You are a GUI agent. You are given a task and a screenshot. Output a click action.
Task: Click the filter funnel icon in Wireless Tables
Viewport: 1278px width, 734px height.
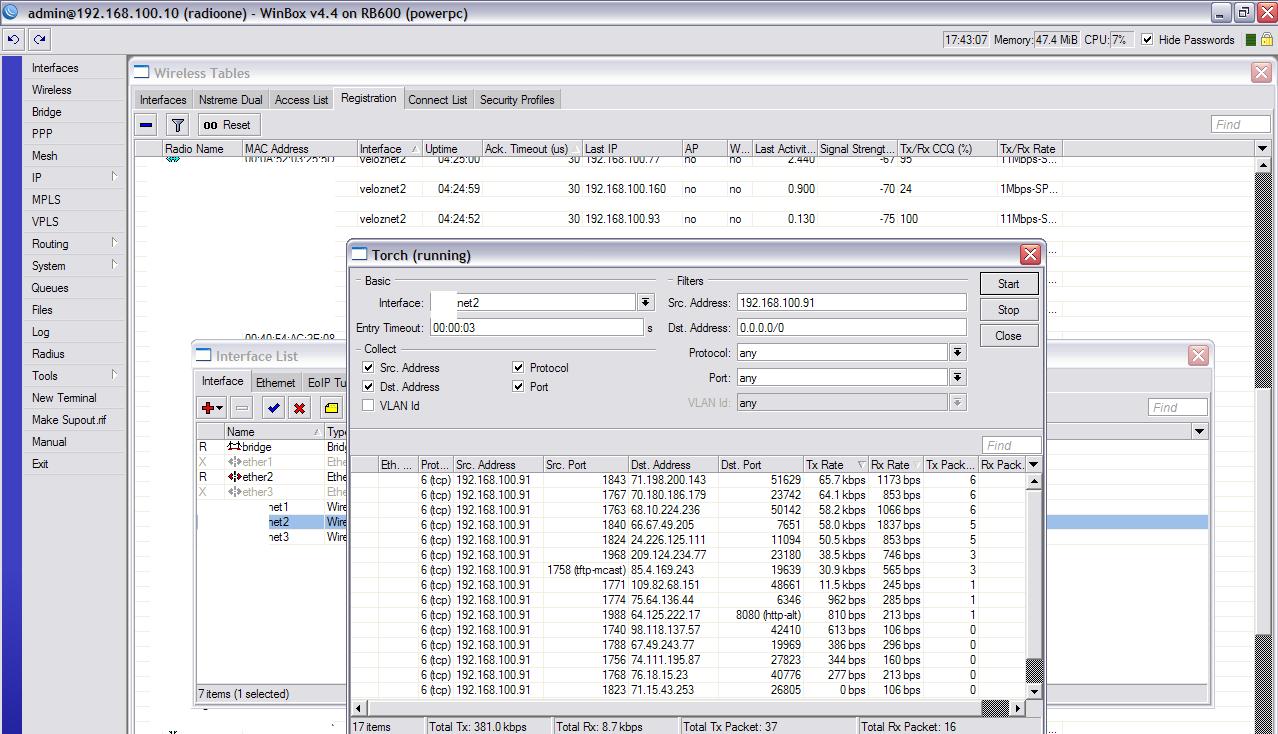(177, 125)
